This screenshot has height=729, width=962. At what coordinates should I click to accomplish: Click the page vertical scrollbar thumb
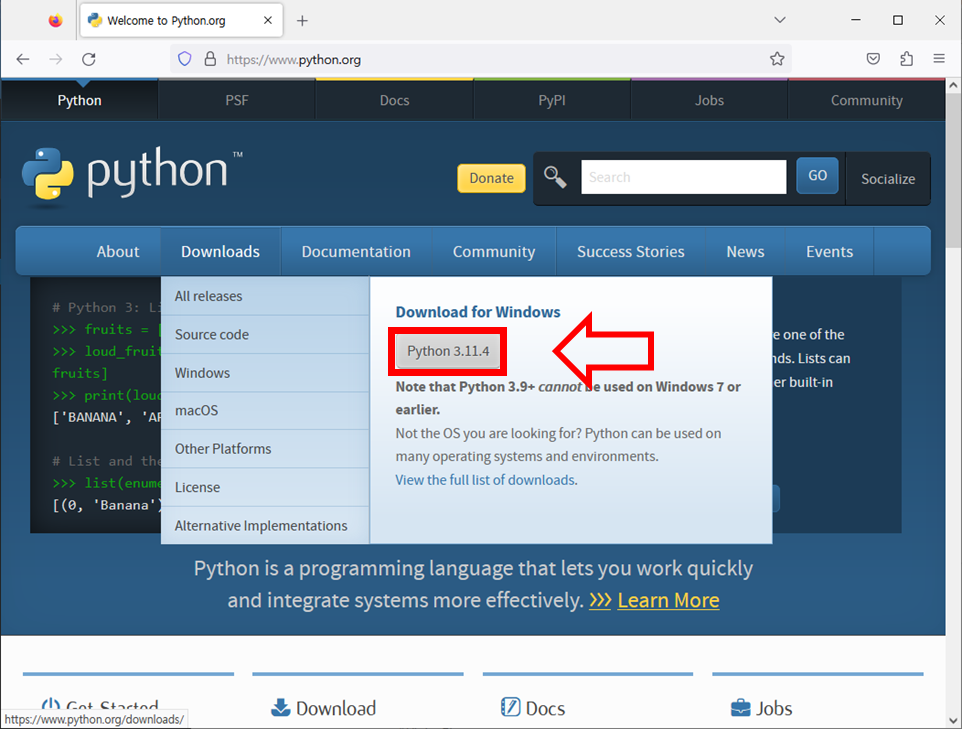(x=953, y=172)
